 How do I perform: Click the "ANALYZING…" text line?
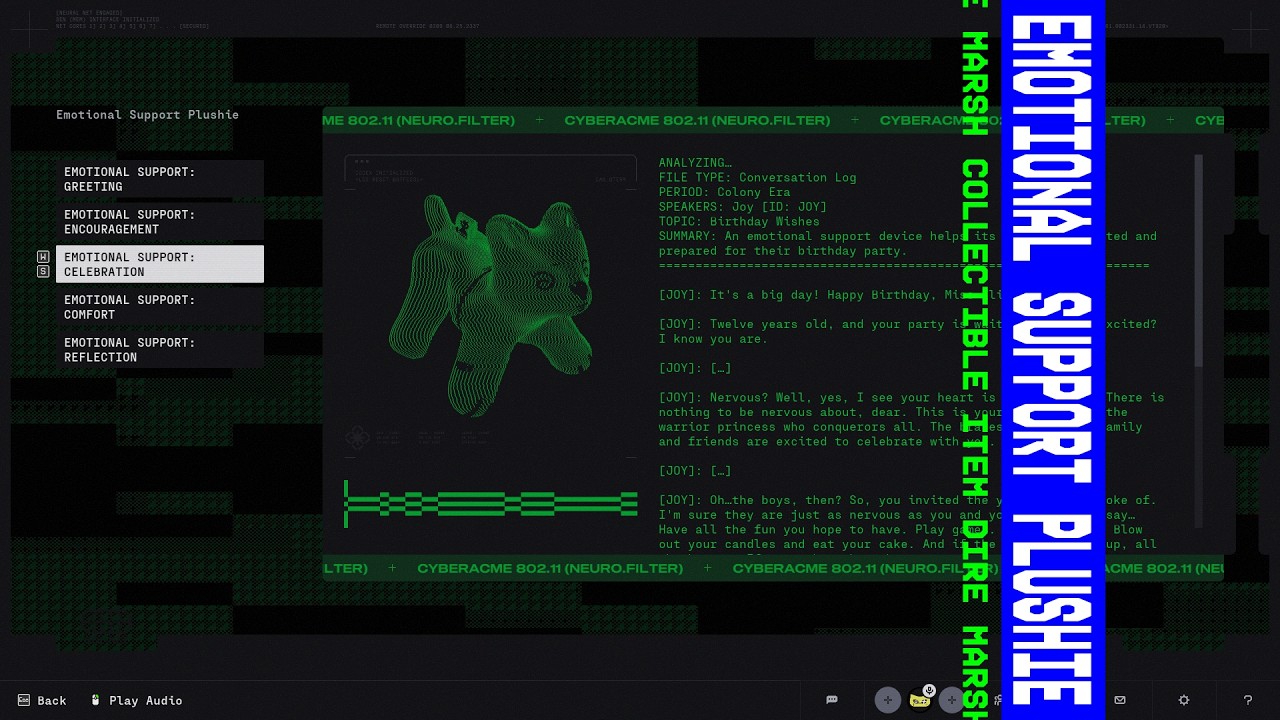[695, 163]
